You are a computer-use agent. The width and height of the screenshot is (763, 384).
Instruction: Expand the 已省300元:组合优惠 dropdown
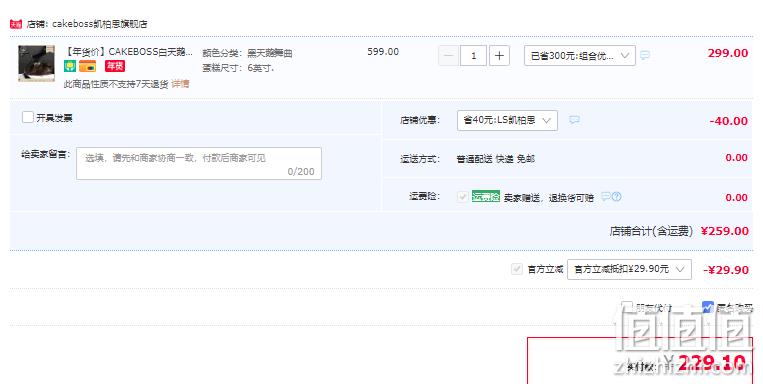click(580, 55)
